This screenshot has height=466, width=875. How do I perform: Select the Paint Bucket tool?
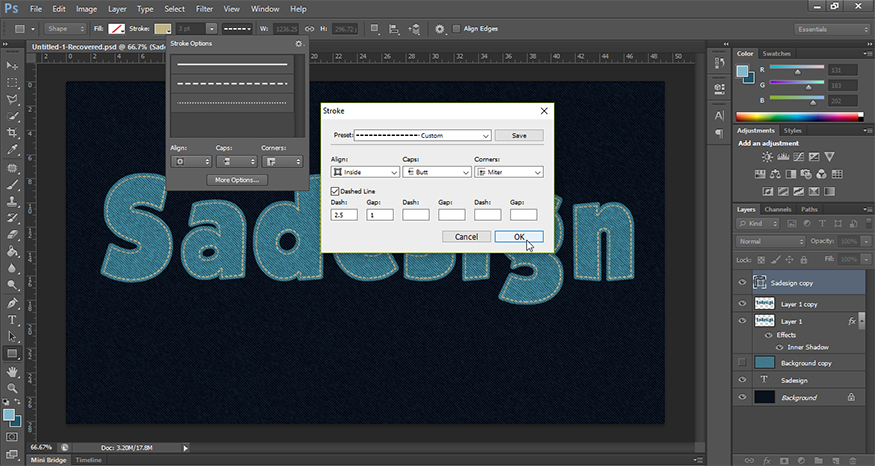point(12,252)
